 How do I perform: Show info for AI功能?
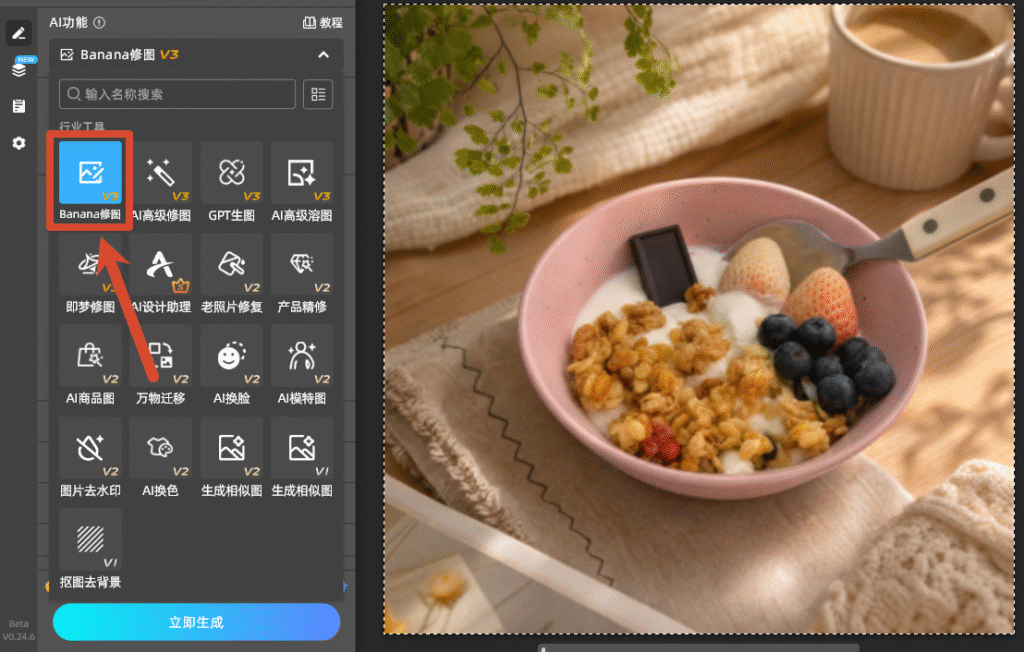(99, 22)
